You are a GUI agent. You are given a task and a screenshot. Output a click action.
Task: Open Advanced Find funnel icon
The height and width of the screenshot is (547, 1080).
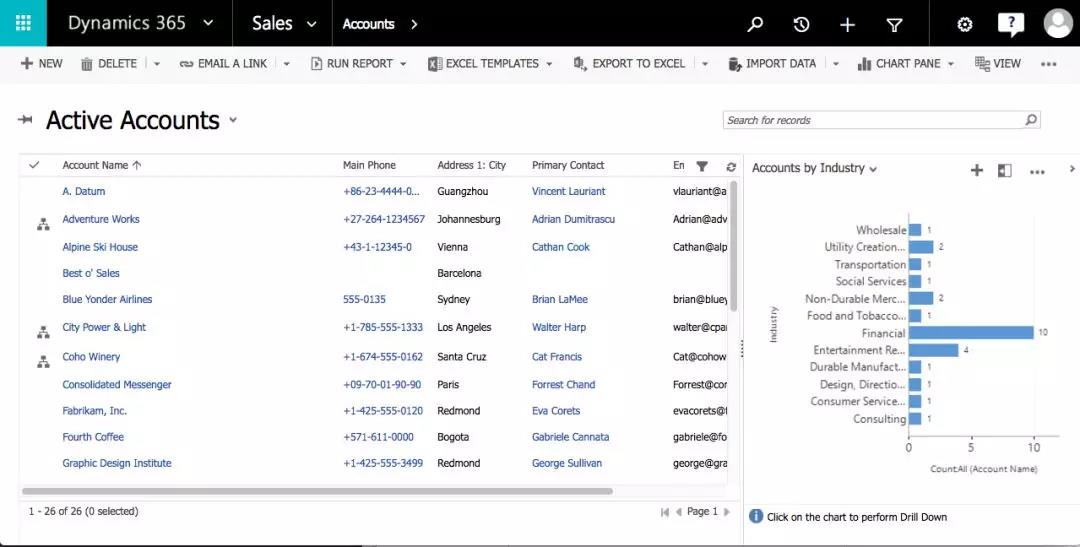coord(894,24)
